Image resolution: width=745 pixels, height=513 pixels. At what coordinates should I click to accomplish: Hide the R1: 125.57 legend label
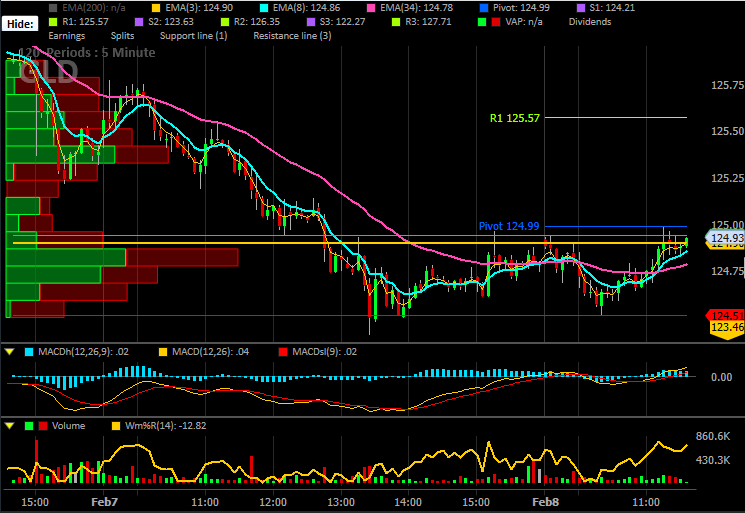pyautogui.click(x=85, y=22)
